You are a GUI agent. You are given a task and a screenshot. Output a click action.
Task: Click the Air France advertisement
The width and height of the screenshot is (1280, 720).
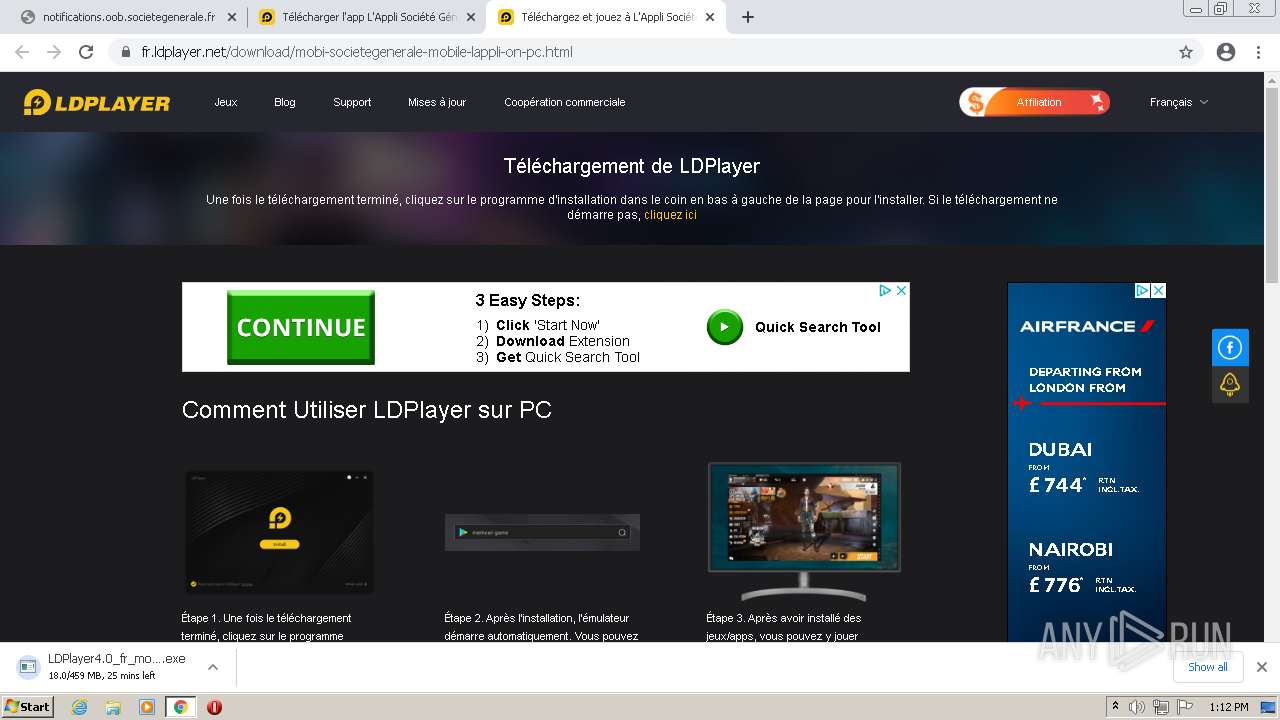1087,462
